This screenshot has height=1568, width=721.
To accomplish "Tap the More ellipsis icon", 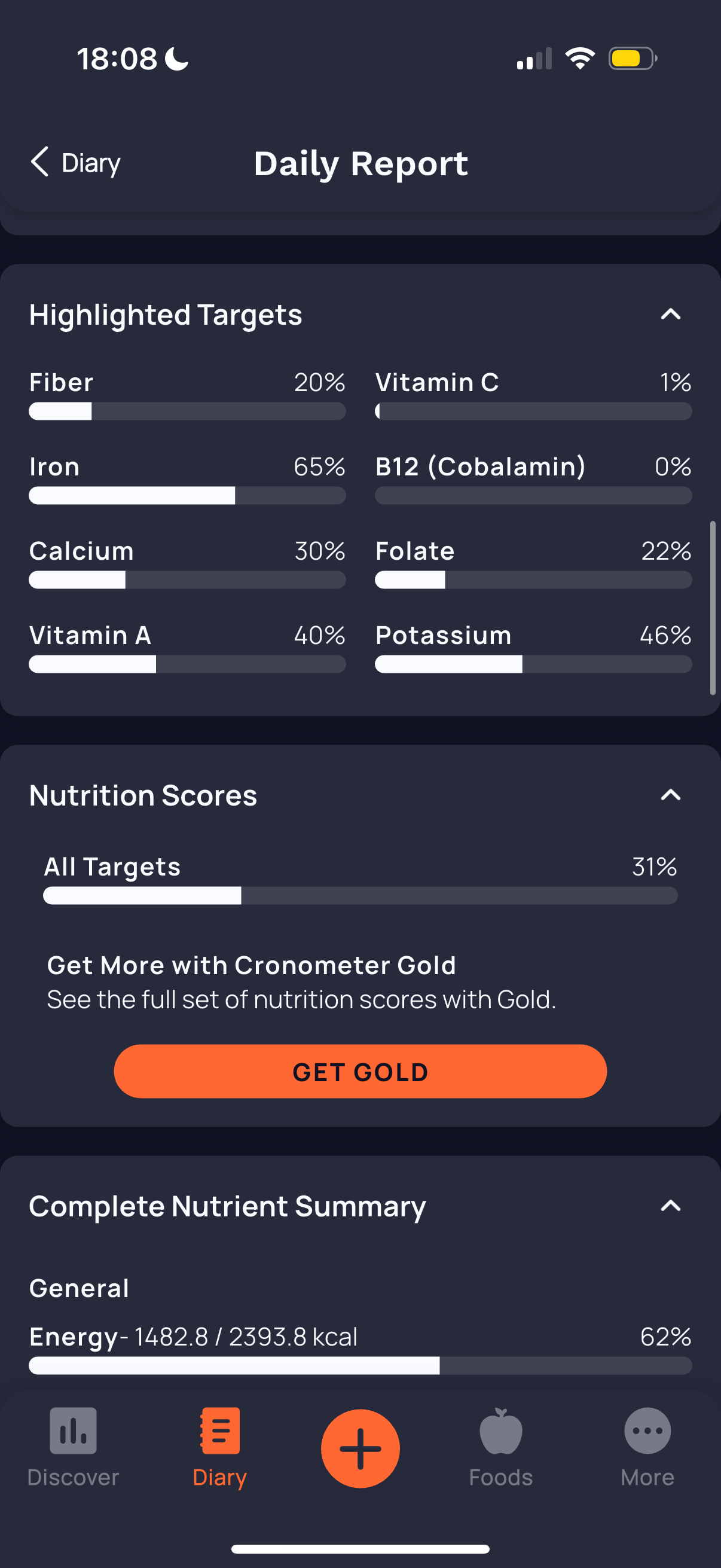I will coord(647,1430).
